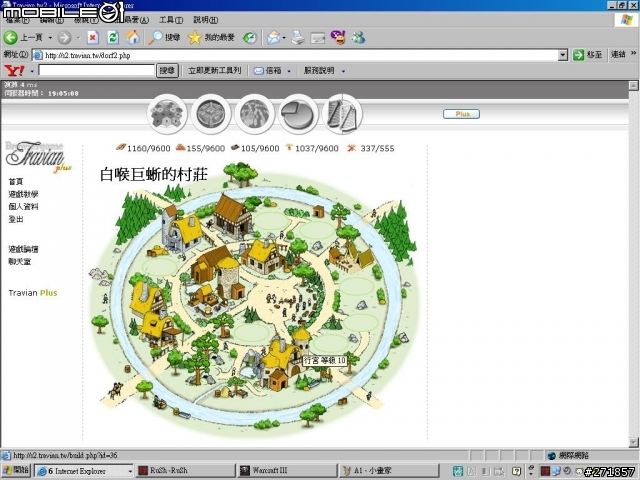Expand the Internet Explorer taskbar group arrow
This screenshot has height=480, width=640.
[x=130, y=471]
